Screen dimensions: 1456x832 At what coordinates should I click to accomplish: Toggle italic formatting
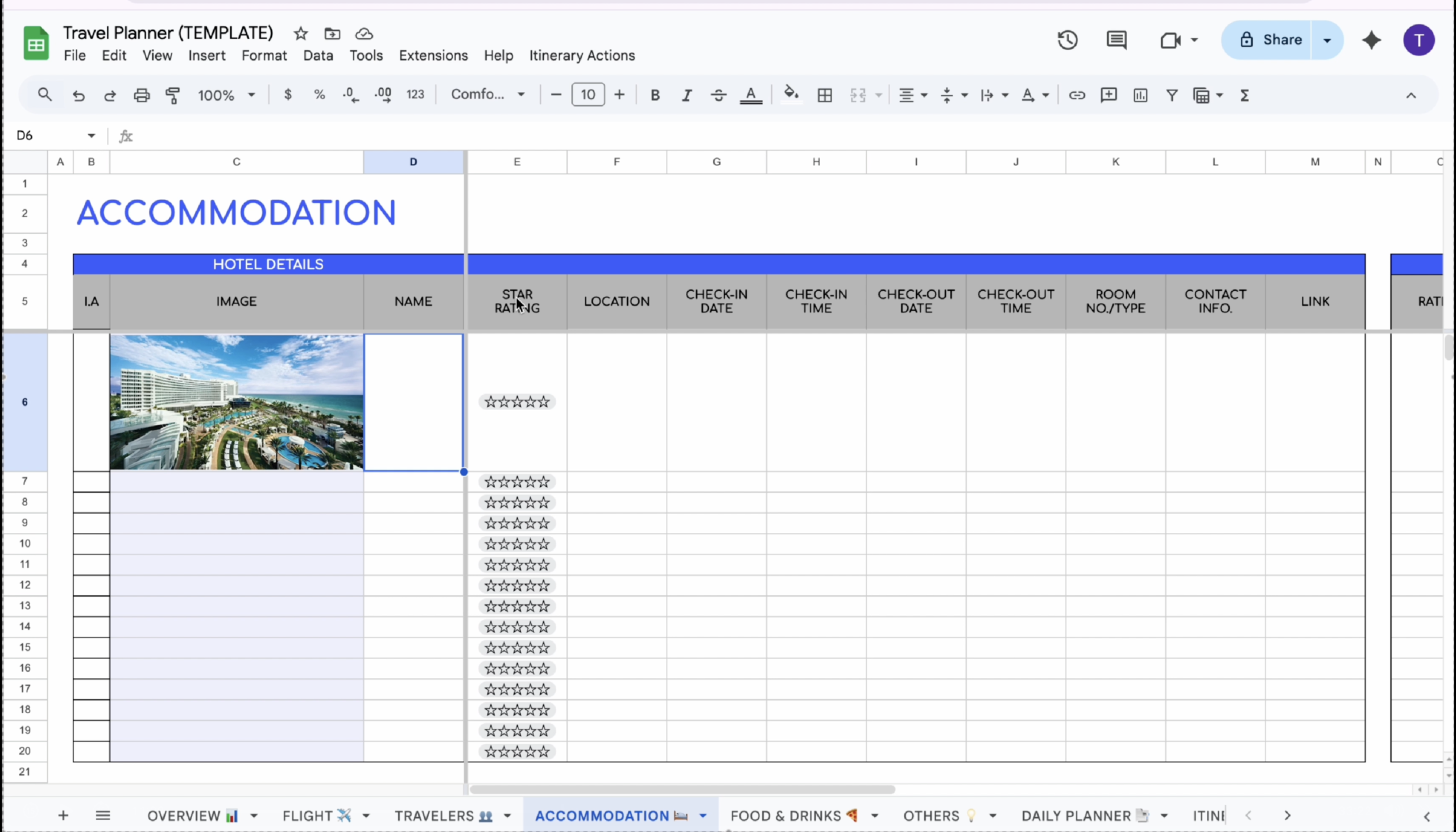pyautogui.click(x=687, y=95)
